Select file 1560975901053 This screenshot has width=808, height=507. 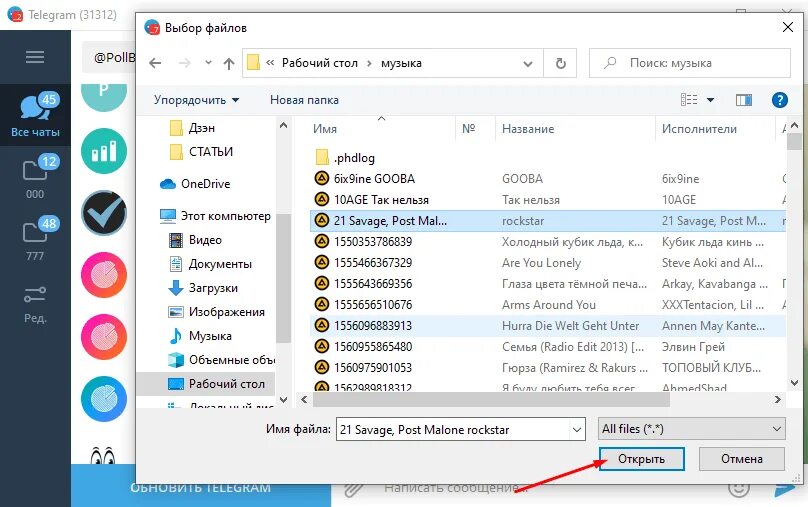point(373,368)
